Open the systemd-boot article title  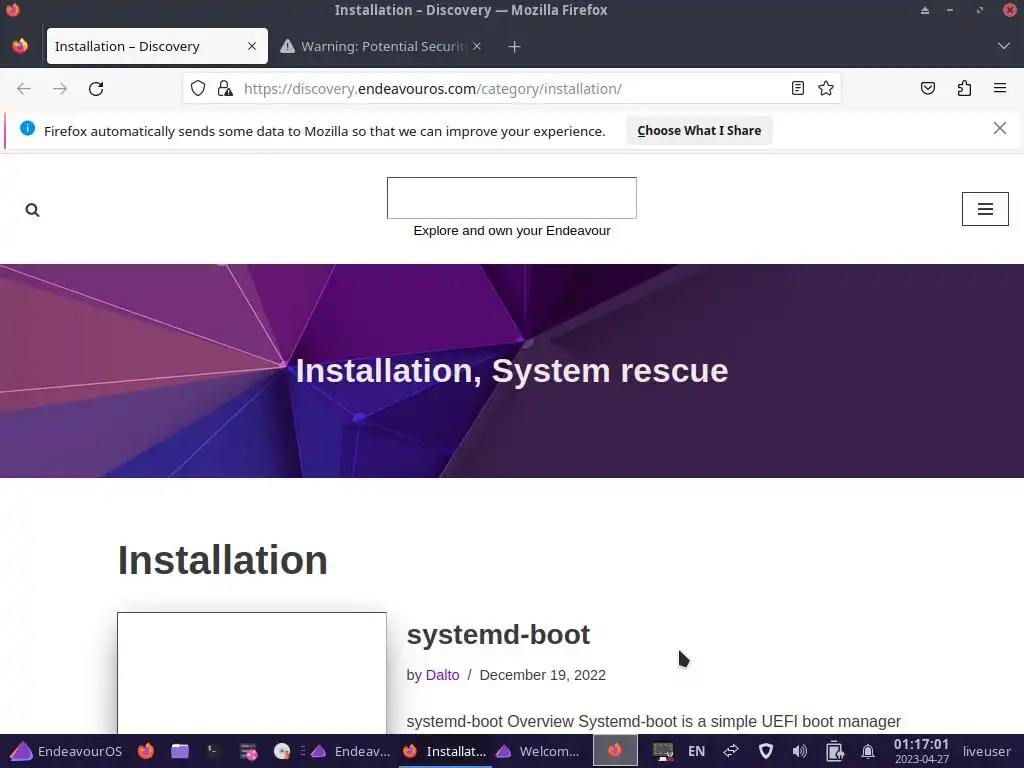coord(498,635)
